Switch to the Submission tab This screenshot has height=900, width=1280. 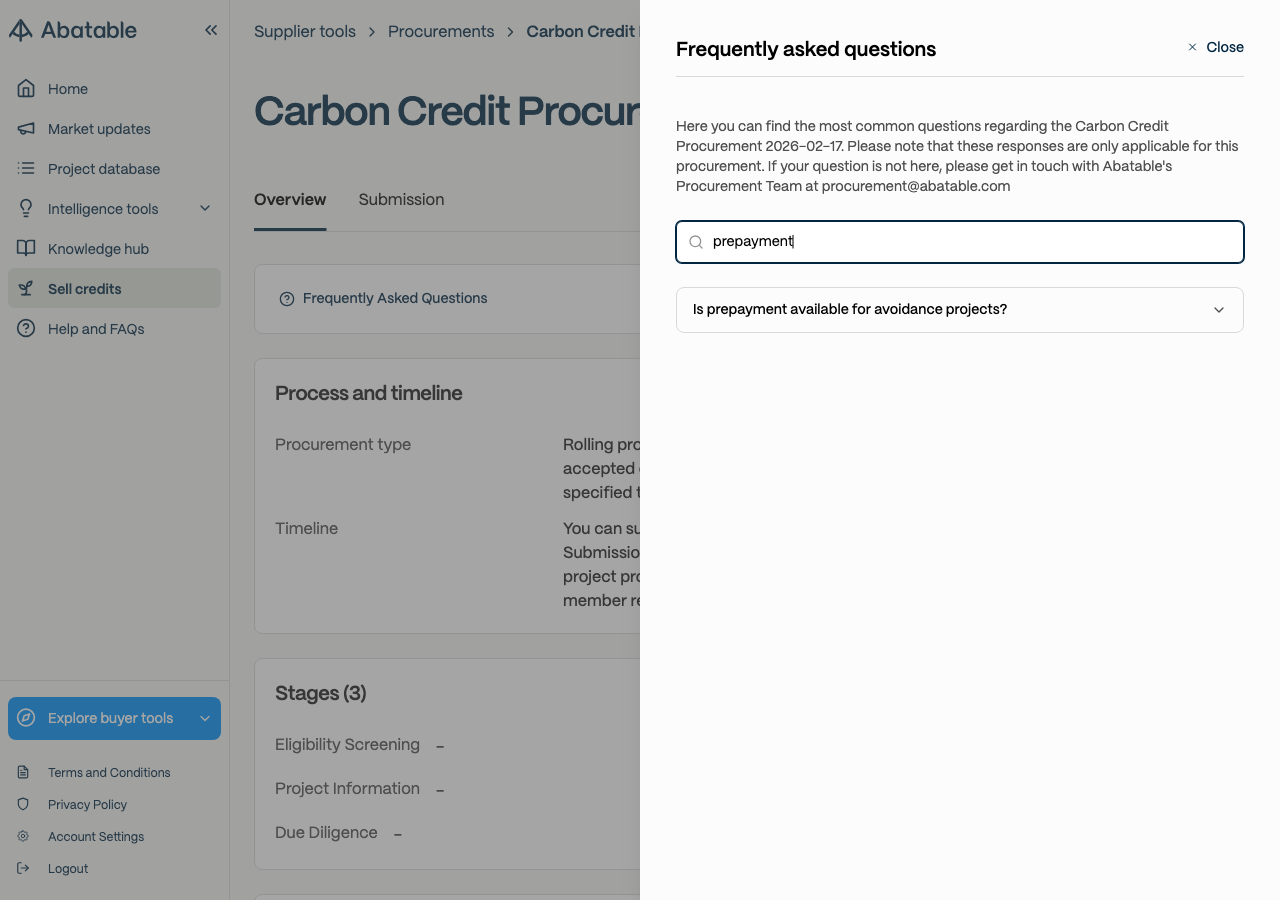401,199
